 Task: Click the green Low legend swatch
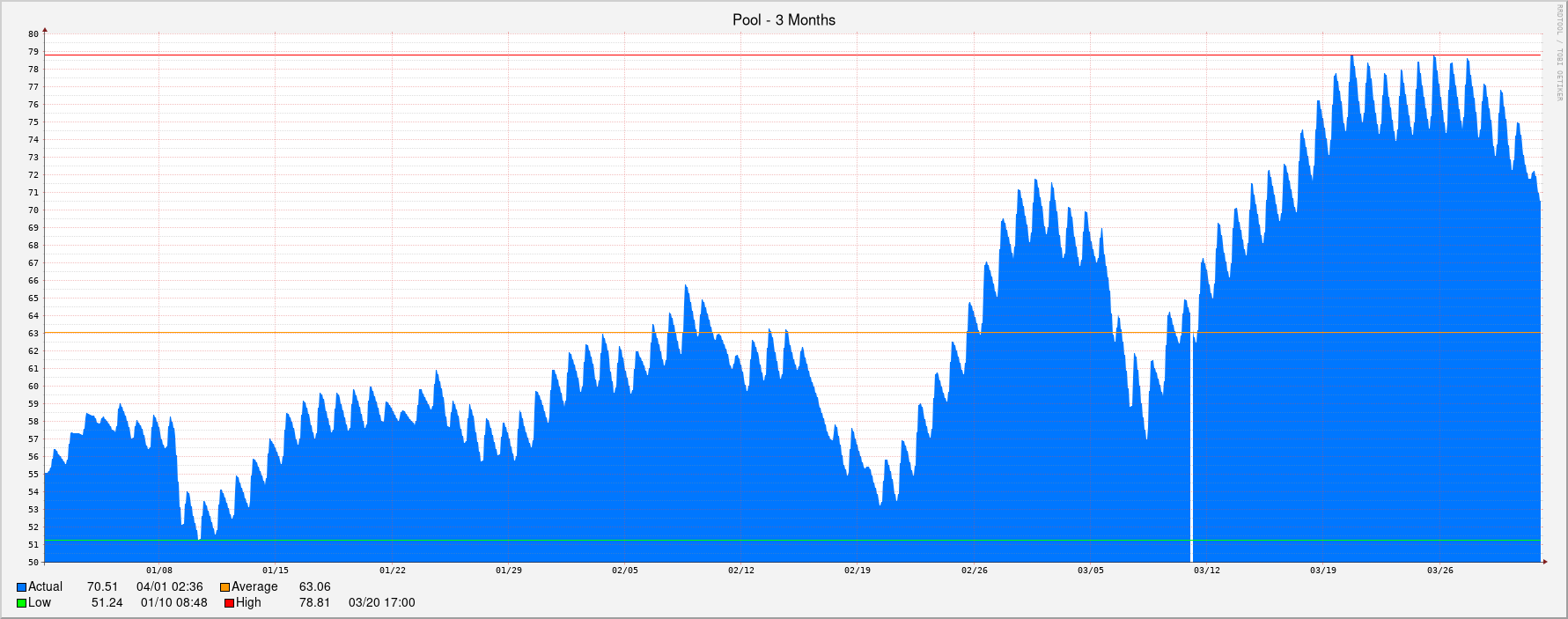pos(21,603)
